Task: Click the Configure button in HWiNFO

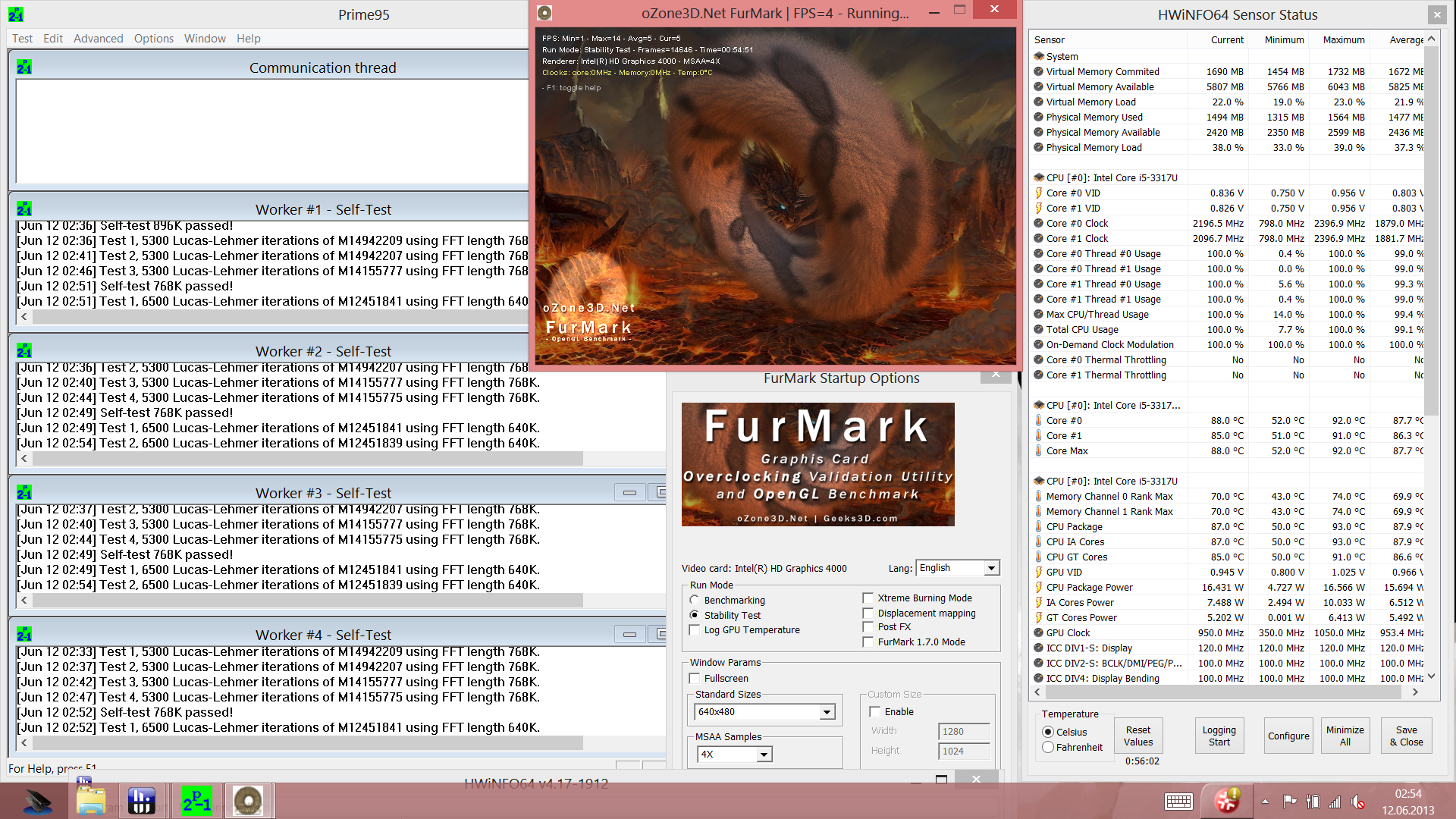Action: coord(1288,736)
